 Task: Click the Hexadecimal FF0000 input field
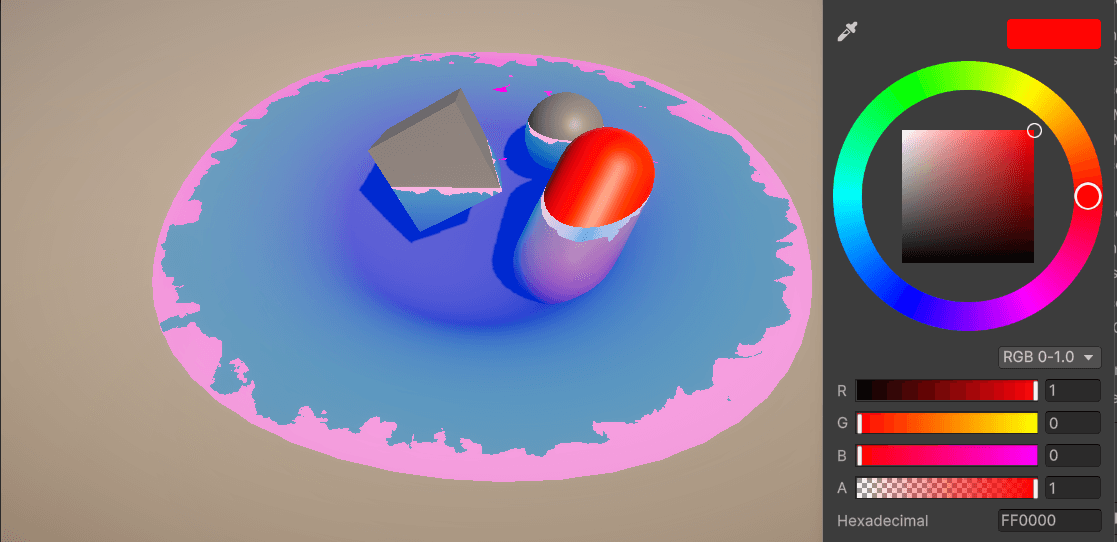pyautogui.click(x=1049, y=521)
